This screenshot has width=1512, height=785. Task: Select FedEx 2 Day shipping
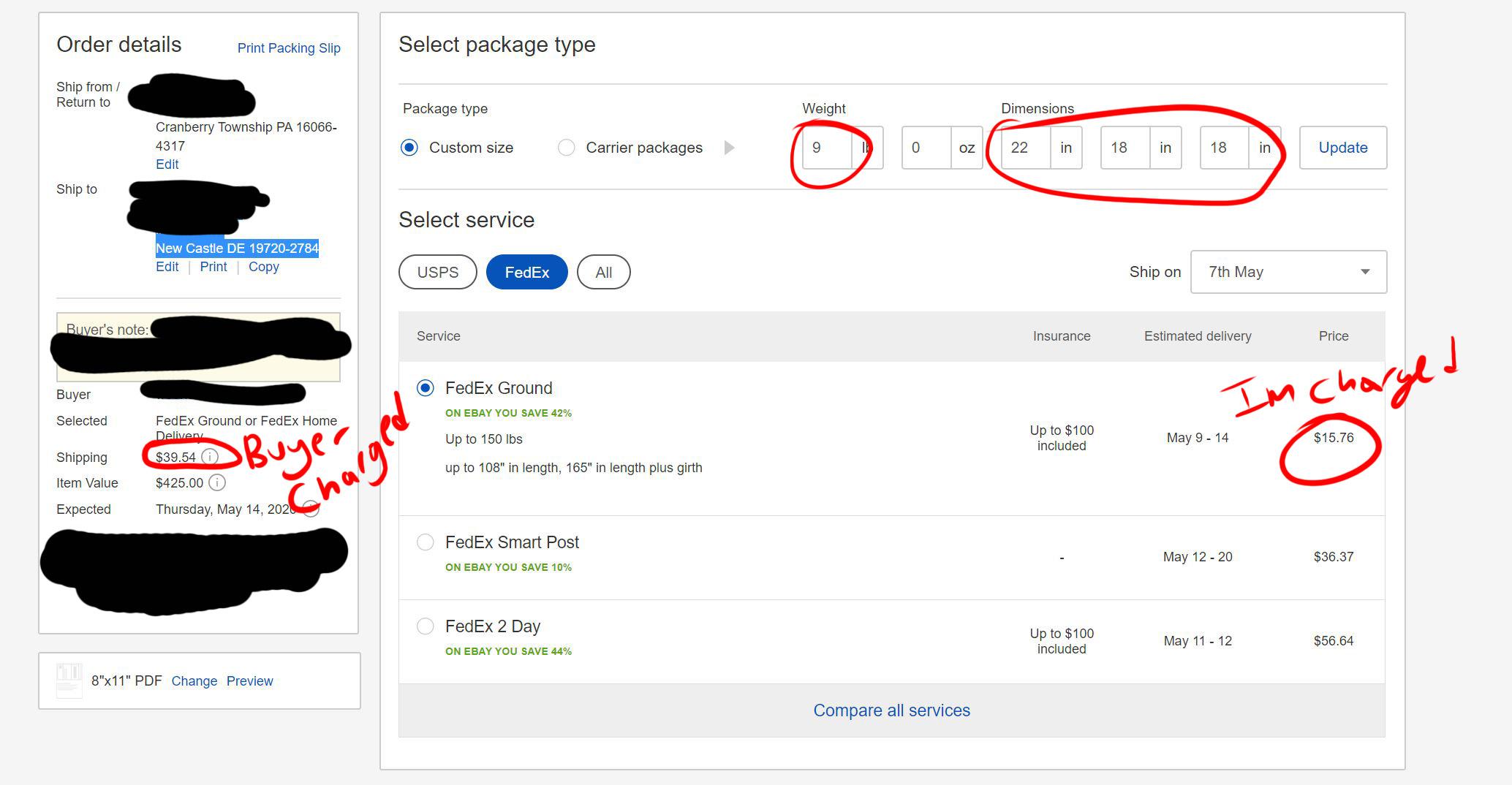pyautogui.click(x=425, y=626)
